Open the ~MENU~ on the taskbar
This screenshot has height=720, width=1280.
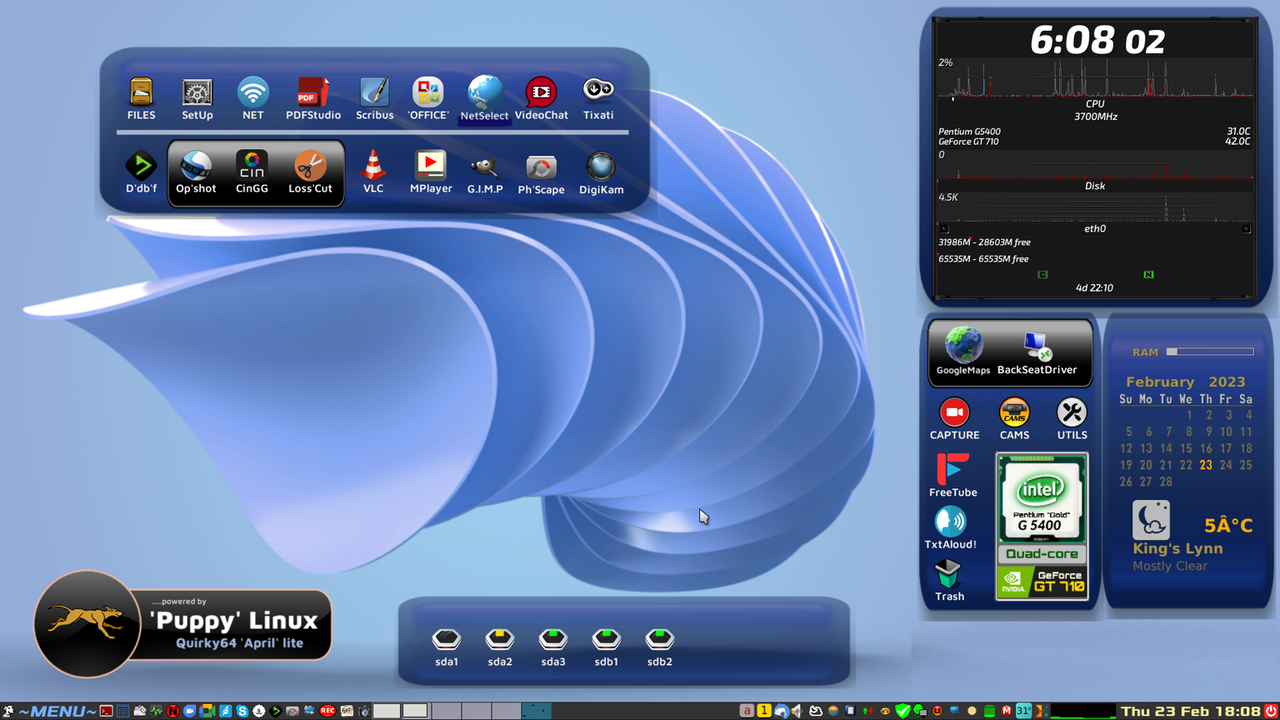[x=55, y=710]
